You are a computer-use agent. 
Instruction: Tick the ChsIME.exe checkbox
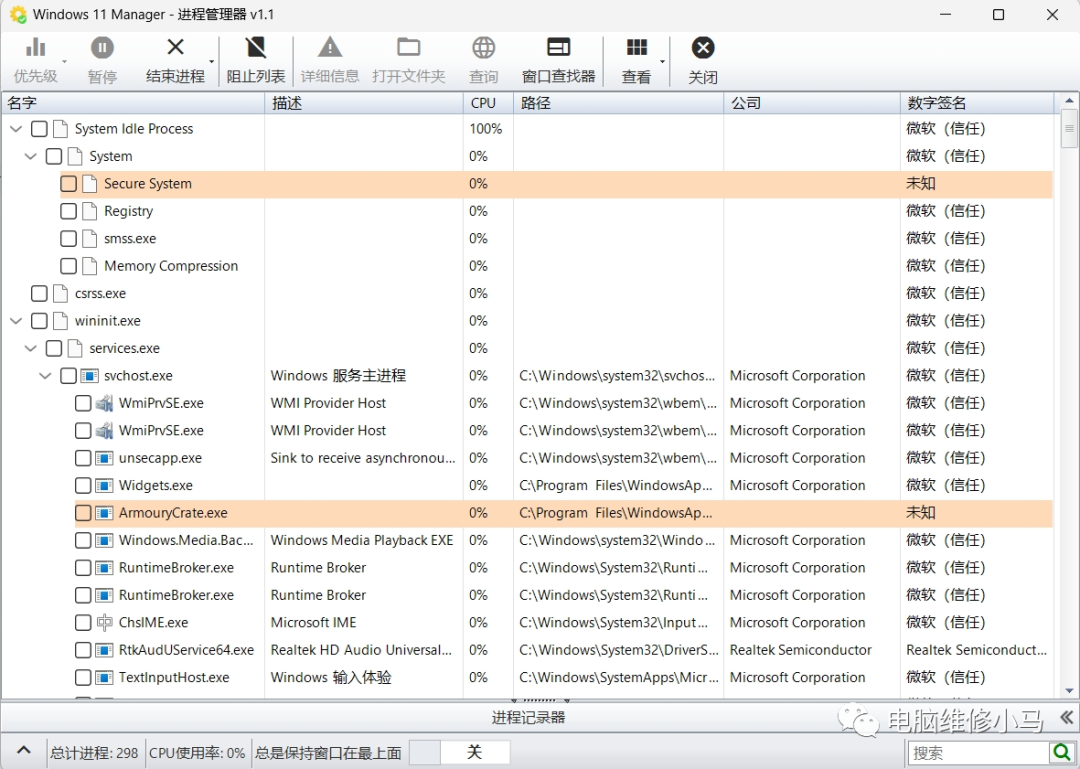click(83, 623)
